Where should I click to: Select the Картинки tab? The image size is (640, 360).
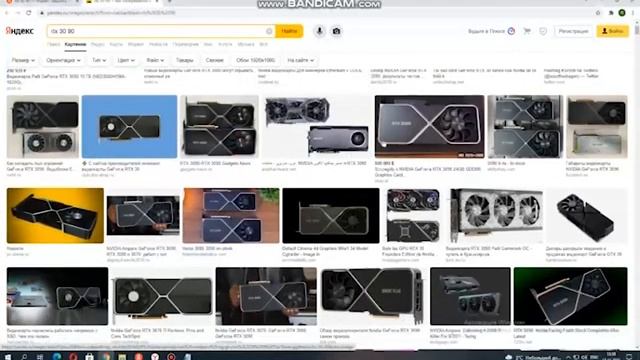point(76,44)
